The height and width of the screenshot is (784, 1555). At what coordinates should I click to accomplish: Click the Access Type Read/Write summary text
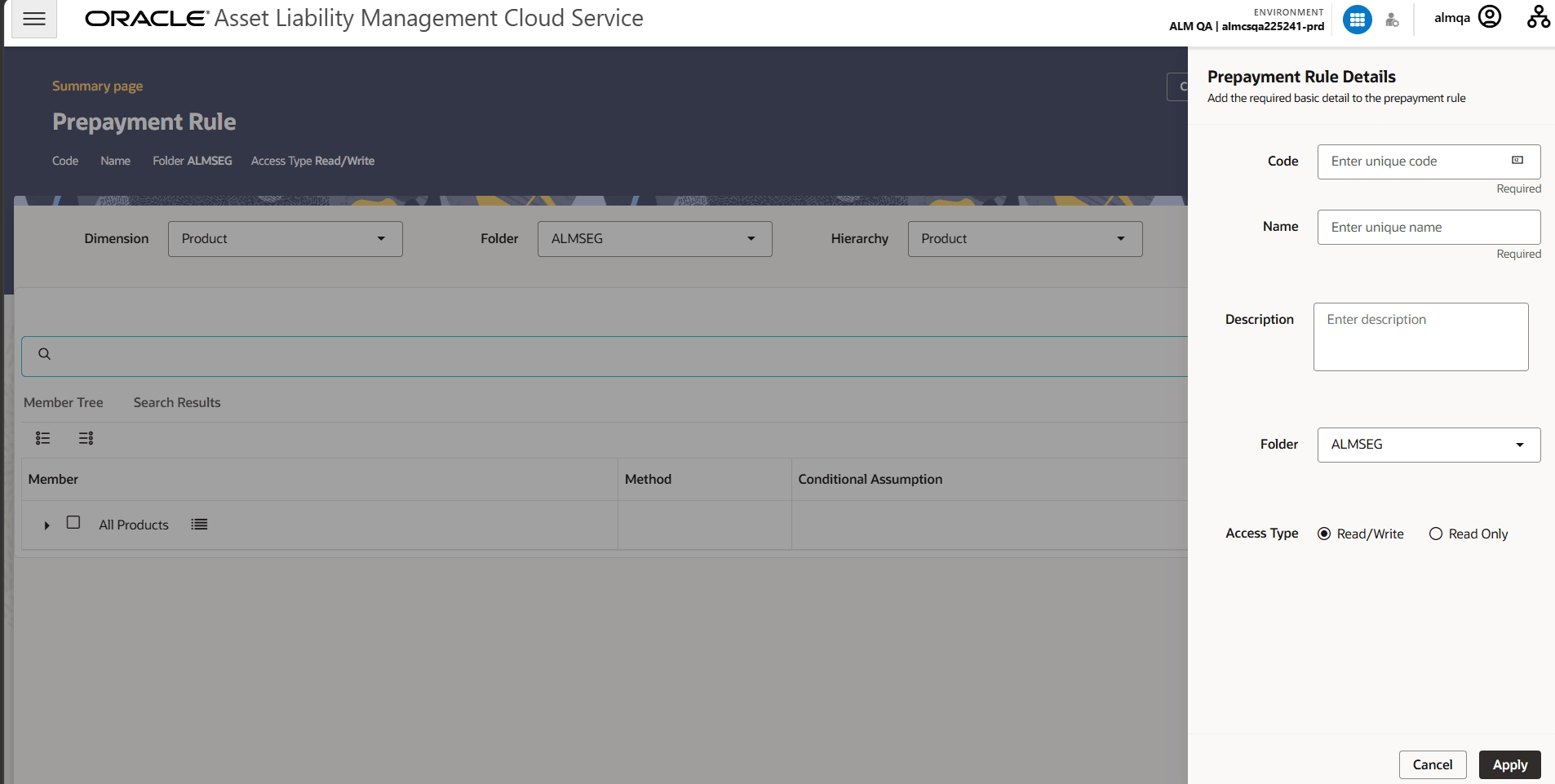(312, 161)
